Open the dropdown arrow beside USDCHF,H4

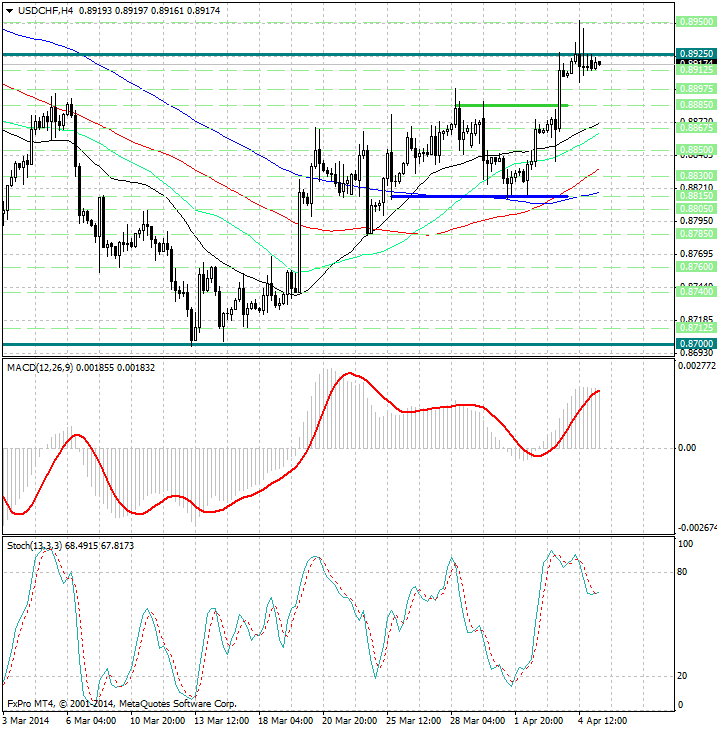[9, 10]
